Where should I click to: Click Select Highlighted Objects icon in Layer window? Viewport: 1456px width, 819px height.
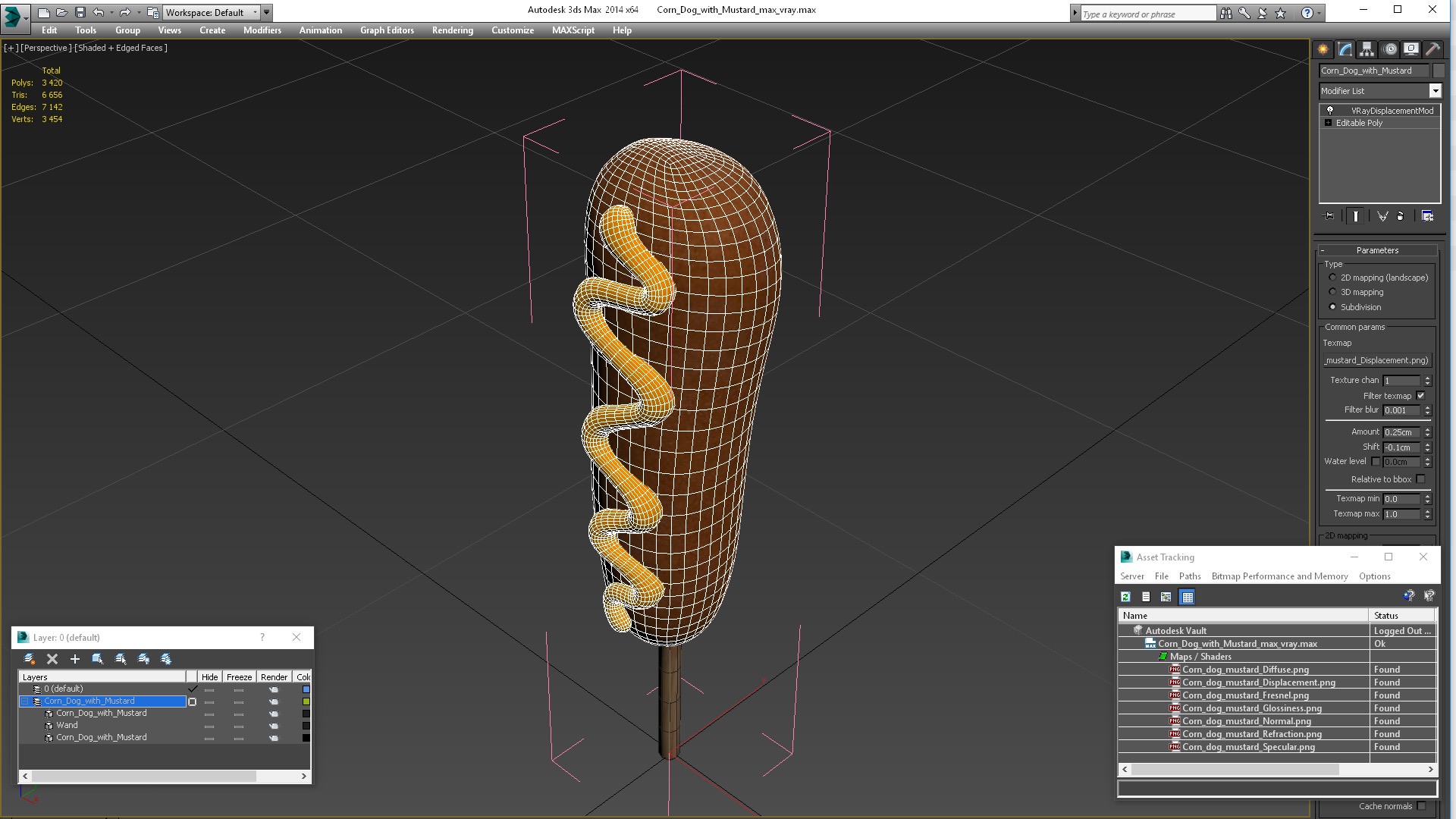98,659
